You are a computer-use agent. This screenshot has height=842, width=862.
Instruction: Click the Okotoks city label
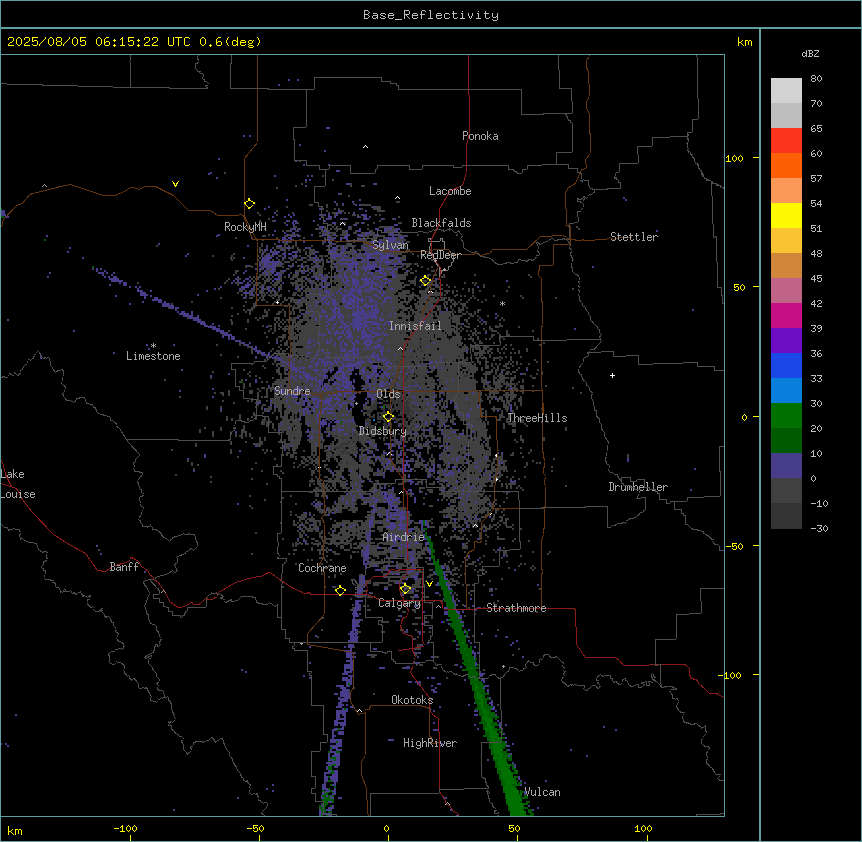click(x=412, y=700)
